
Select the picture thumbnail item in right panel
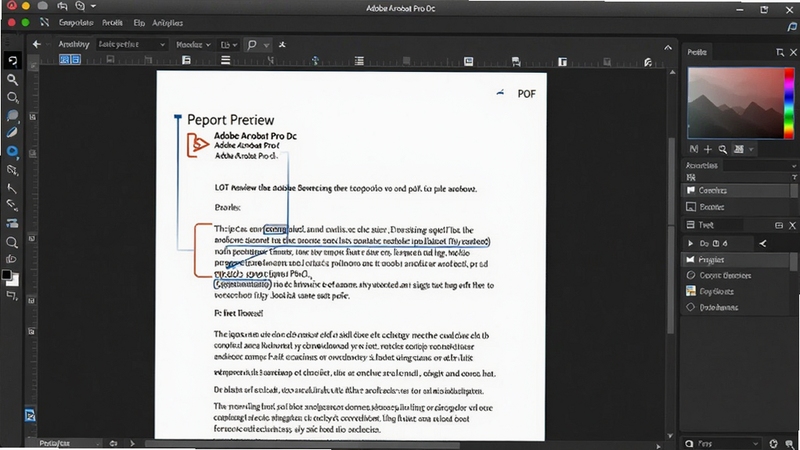(x=735, y=291)
